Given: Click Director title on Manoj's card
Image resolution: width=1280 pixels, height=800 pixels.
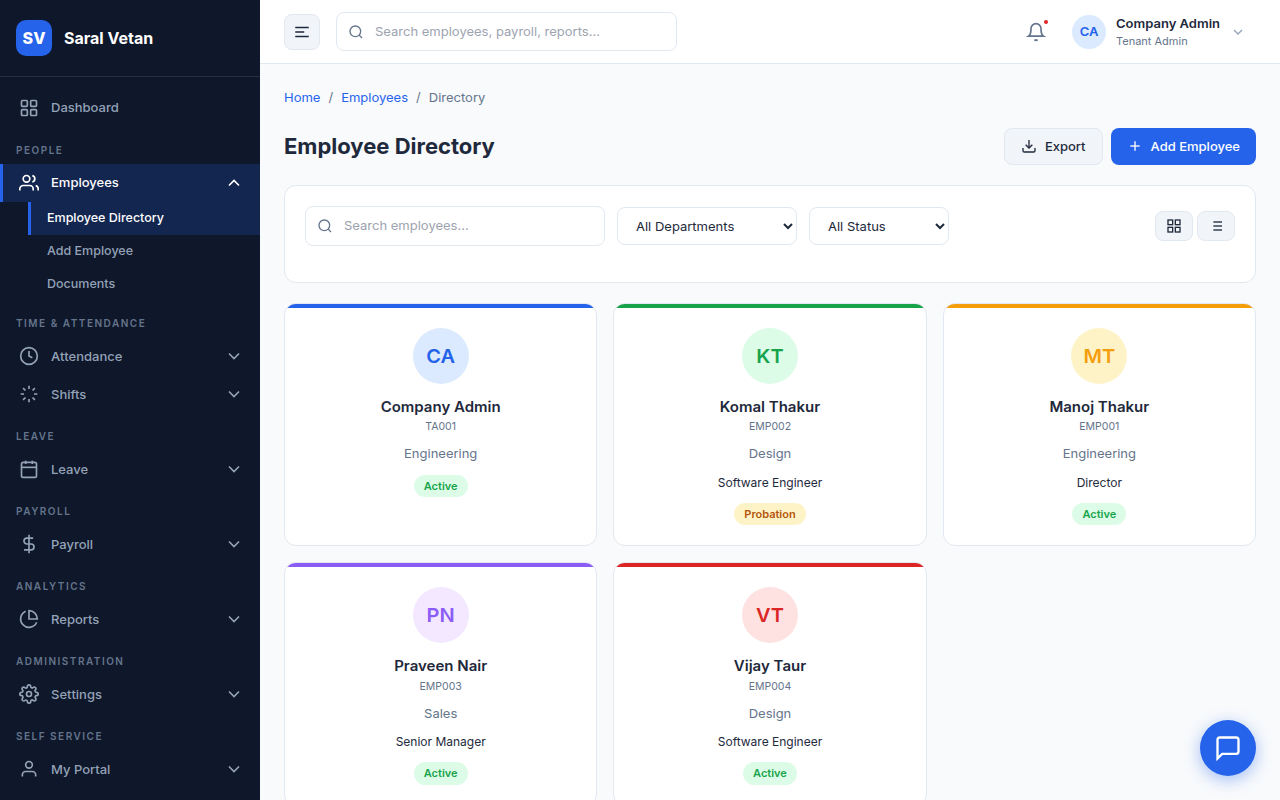Looking at the screenshot, I should [x=1099, y=483].
